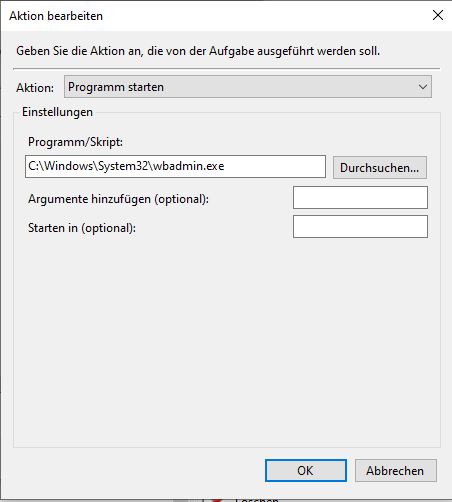
Task: Click the instruction text about Aufgabe
Action: pos(198,51)
